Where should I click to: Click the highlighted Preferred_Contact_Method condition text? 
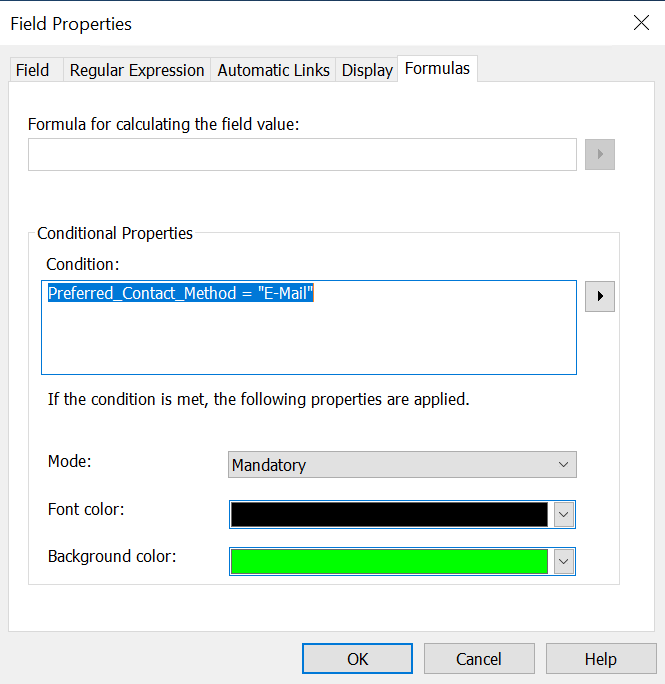click(181, 294)
